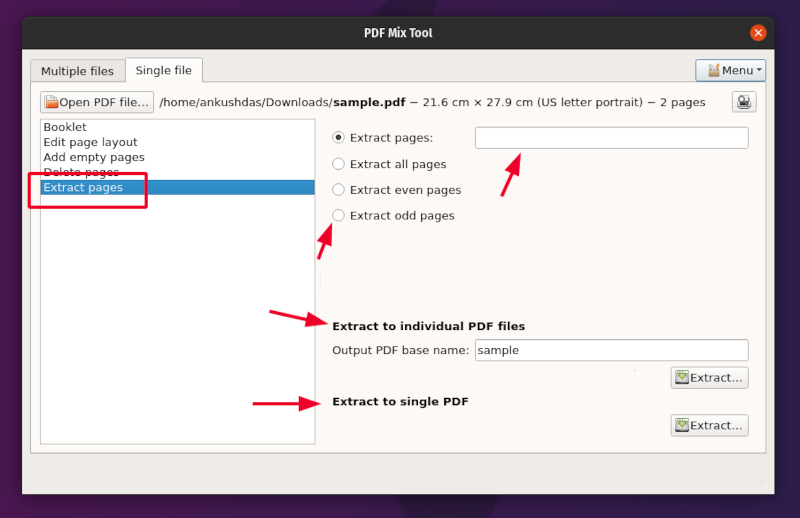
Task: Select Extract odd pages radio button
Action: click(338, 216)
